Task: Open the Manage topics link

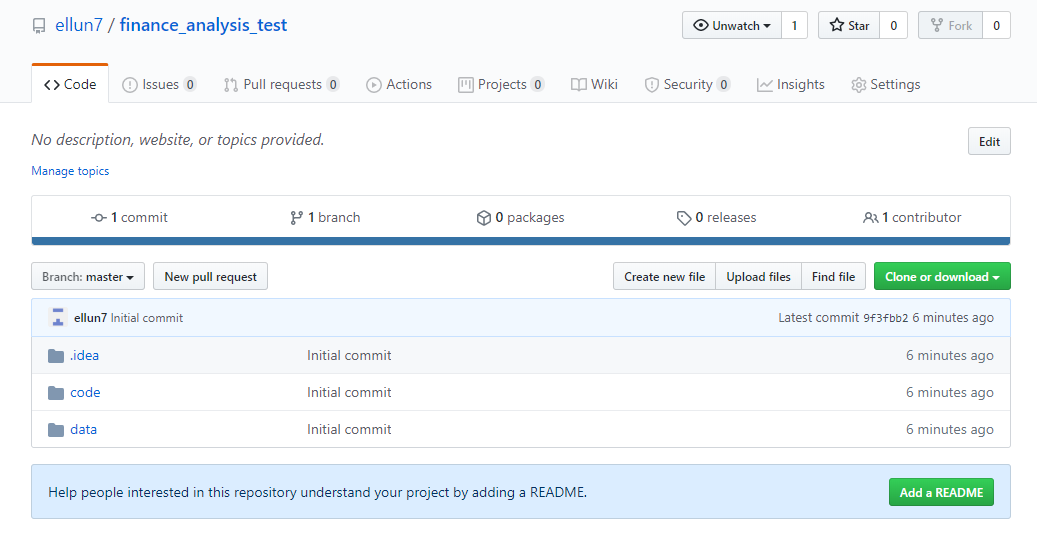Action: pos(70,171)
